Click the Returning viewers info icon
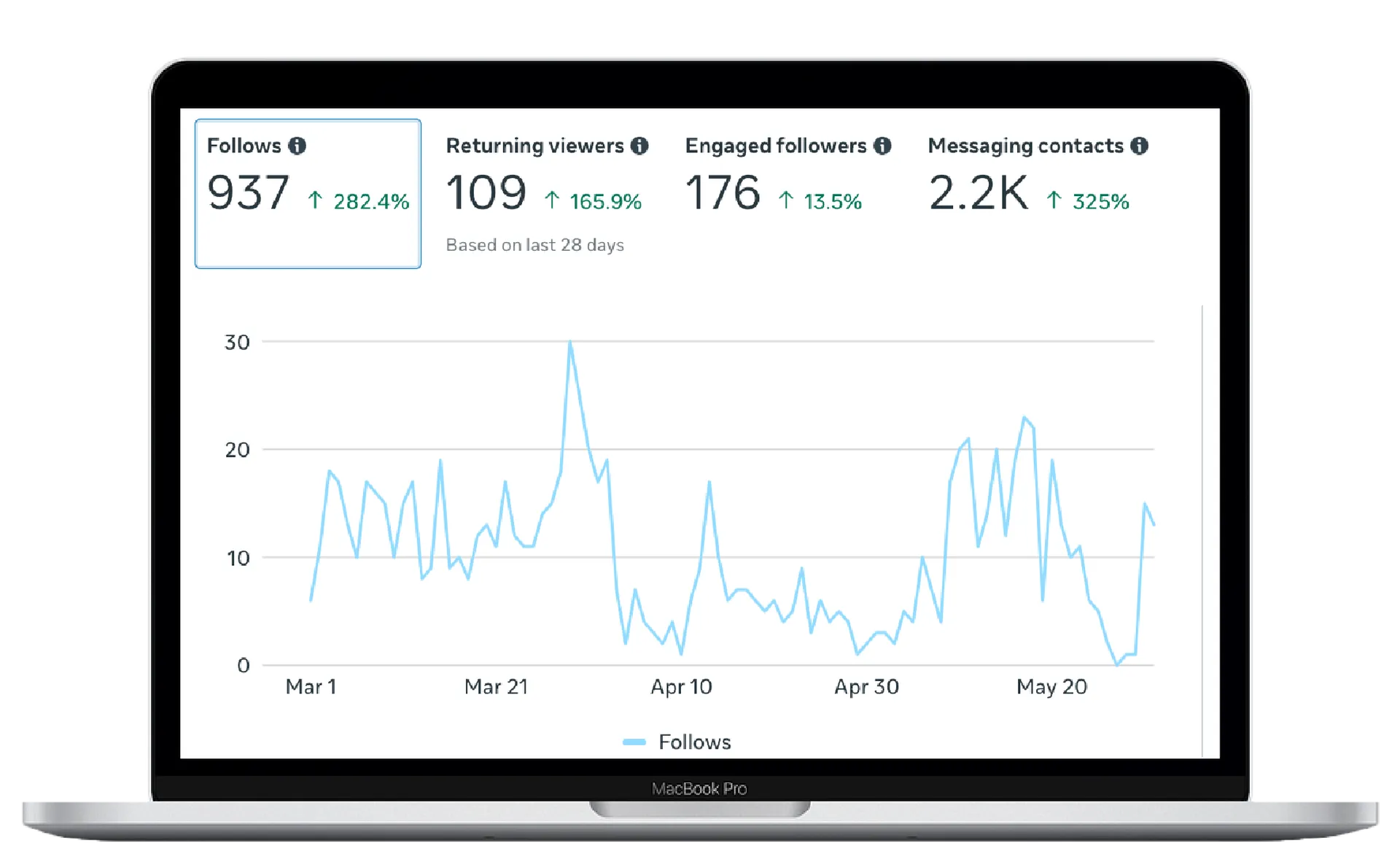This screenshot has width=1400, height=867. coord(639,146)
